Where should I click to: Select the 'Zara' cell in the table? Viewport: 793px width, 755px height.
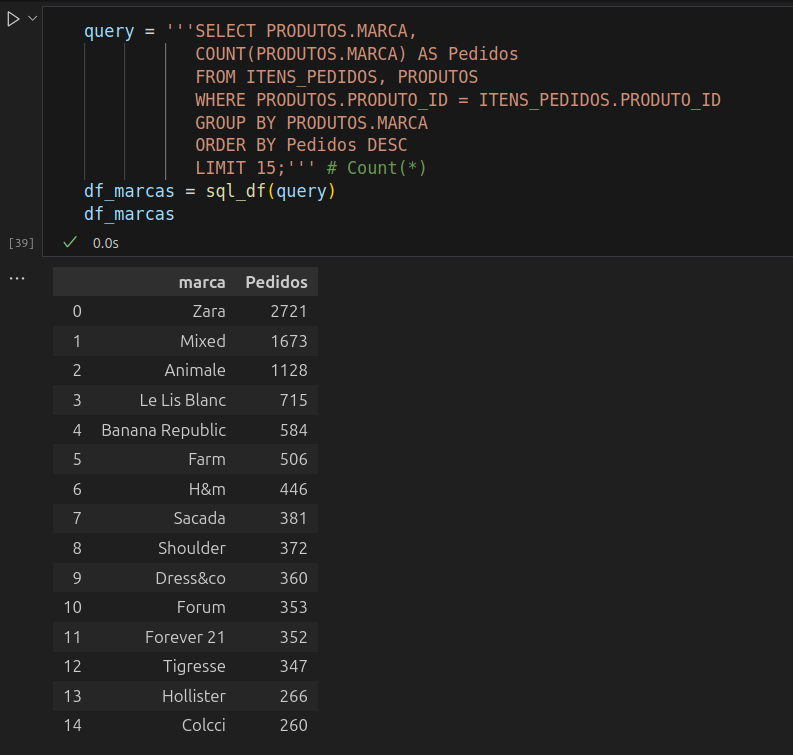click(x=209, y=311)
